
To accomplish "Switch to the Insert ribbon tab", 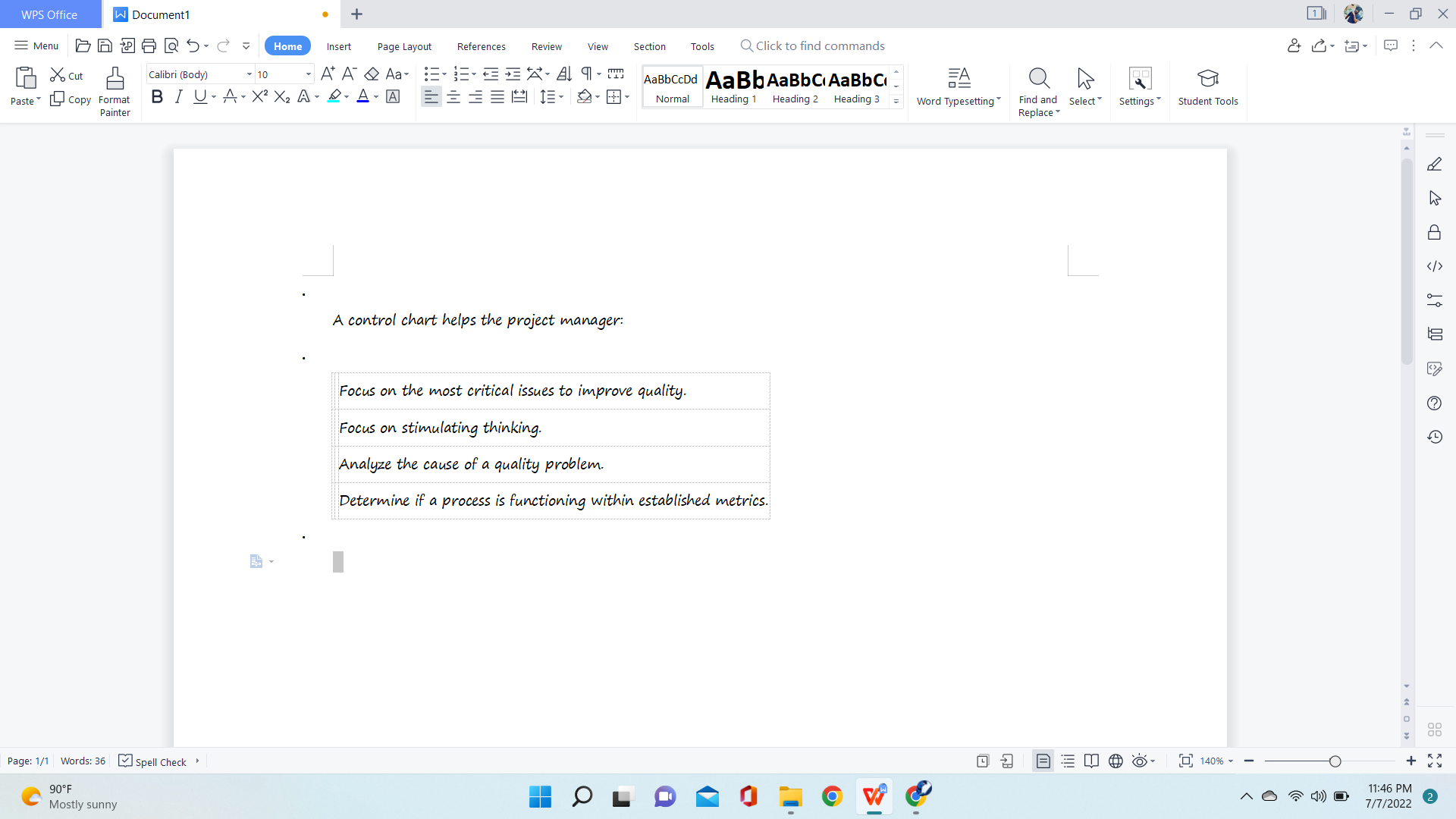I will [338, 46].
